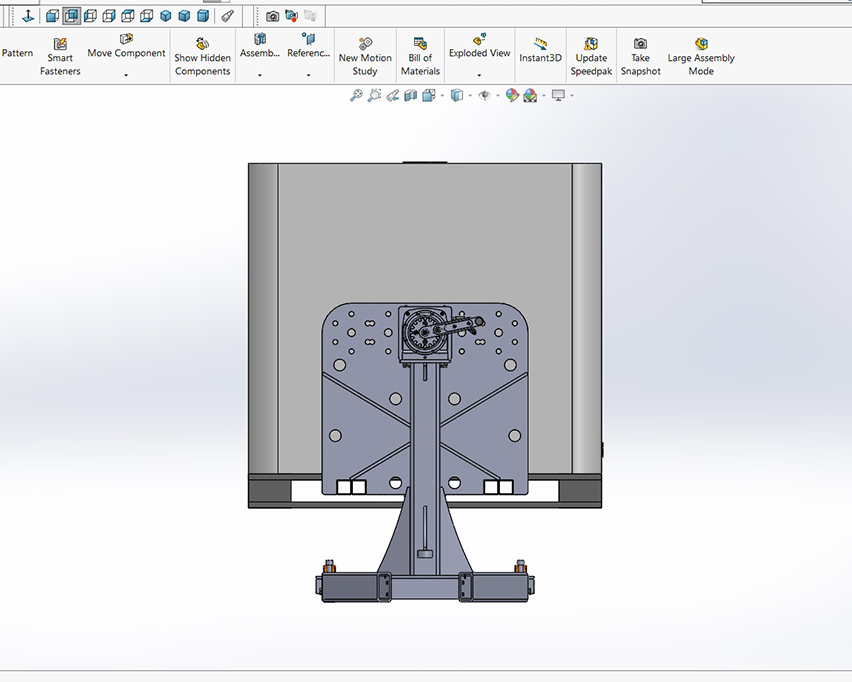Expand Display Style dropdown arrow

470,96
